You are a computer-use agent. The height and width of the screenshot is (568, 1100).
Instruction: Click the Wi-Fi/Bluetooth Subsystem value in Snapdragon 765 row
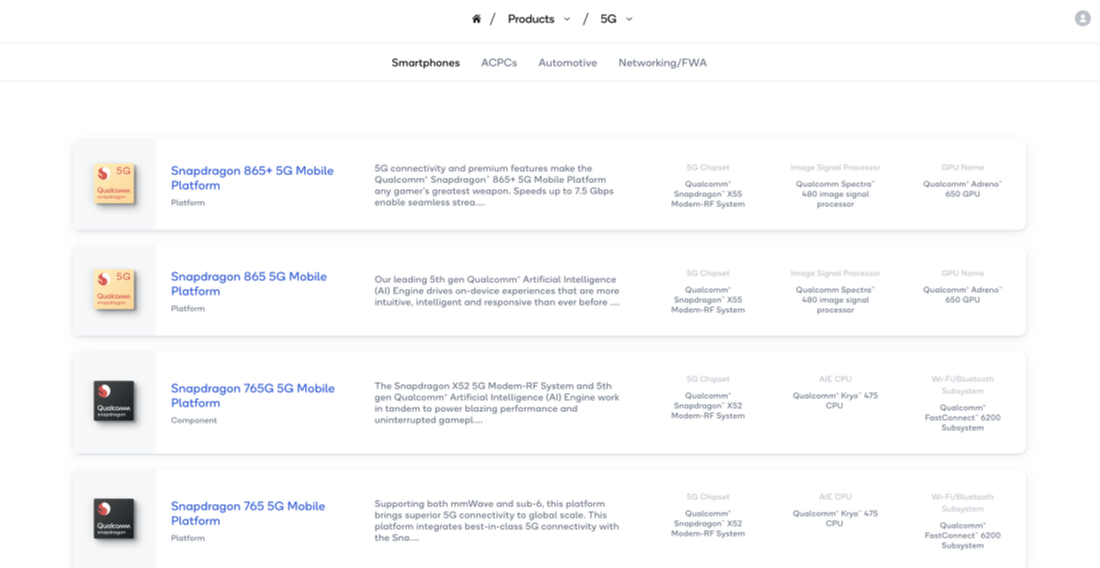(x=962, y=535)
